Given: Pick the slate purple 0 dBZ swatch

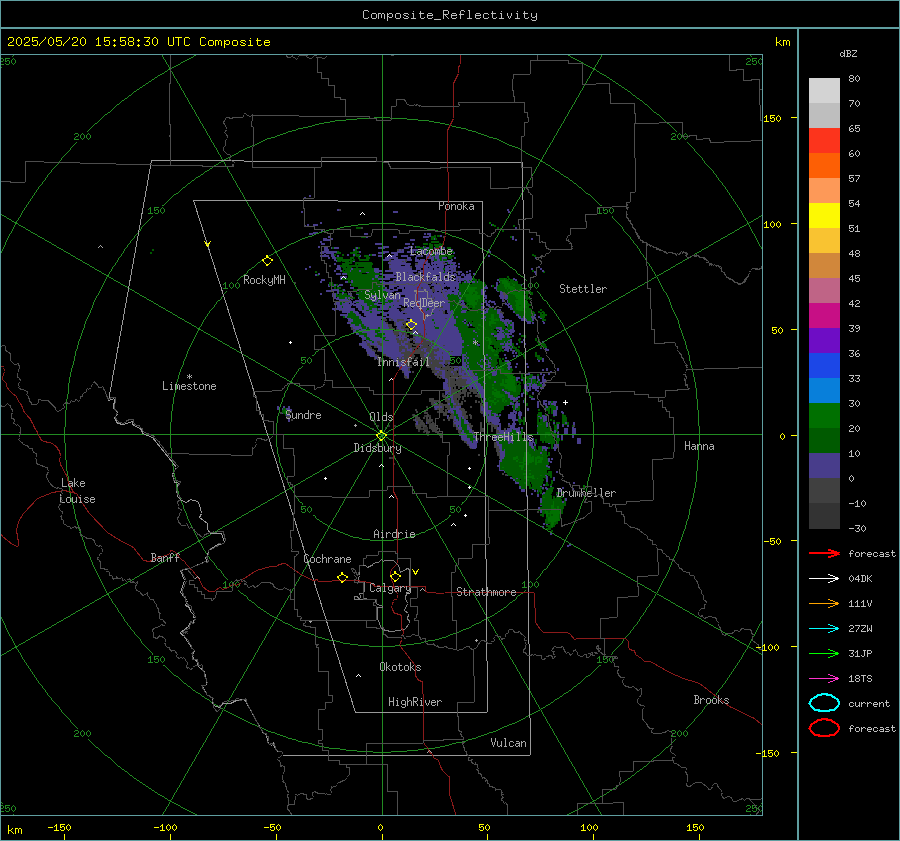Looking at the screenshot, I should (824, 465).
